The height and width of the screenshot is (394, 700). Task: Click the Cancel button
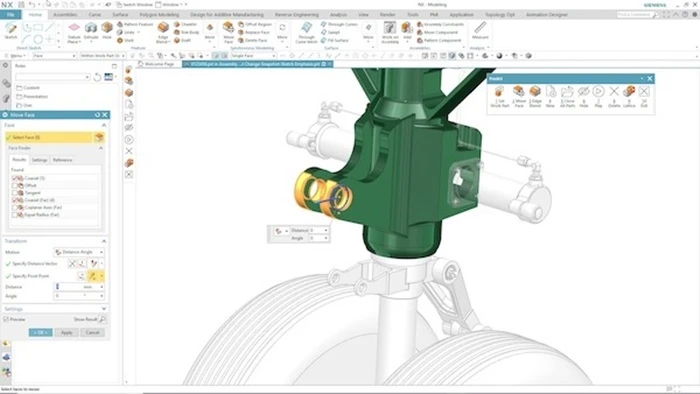click(x=92, y=332)
